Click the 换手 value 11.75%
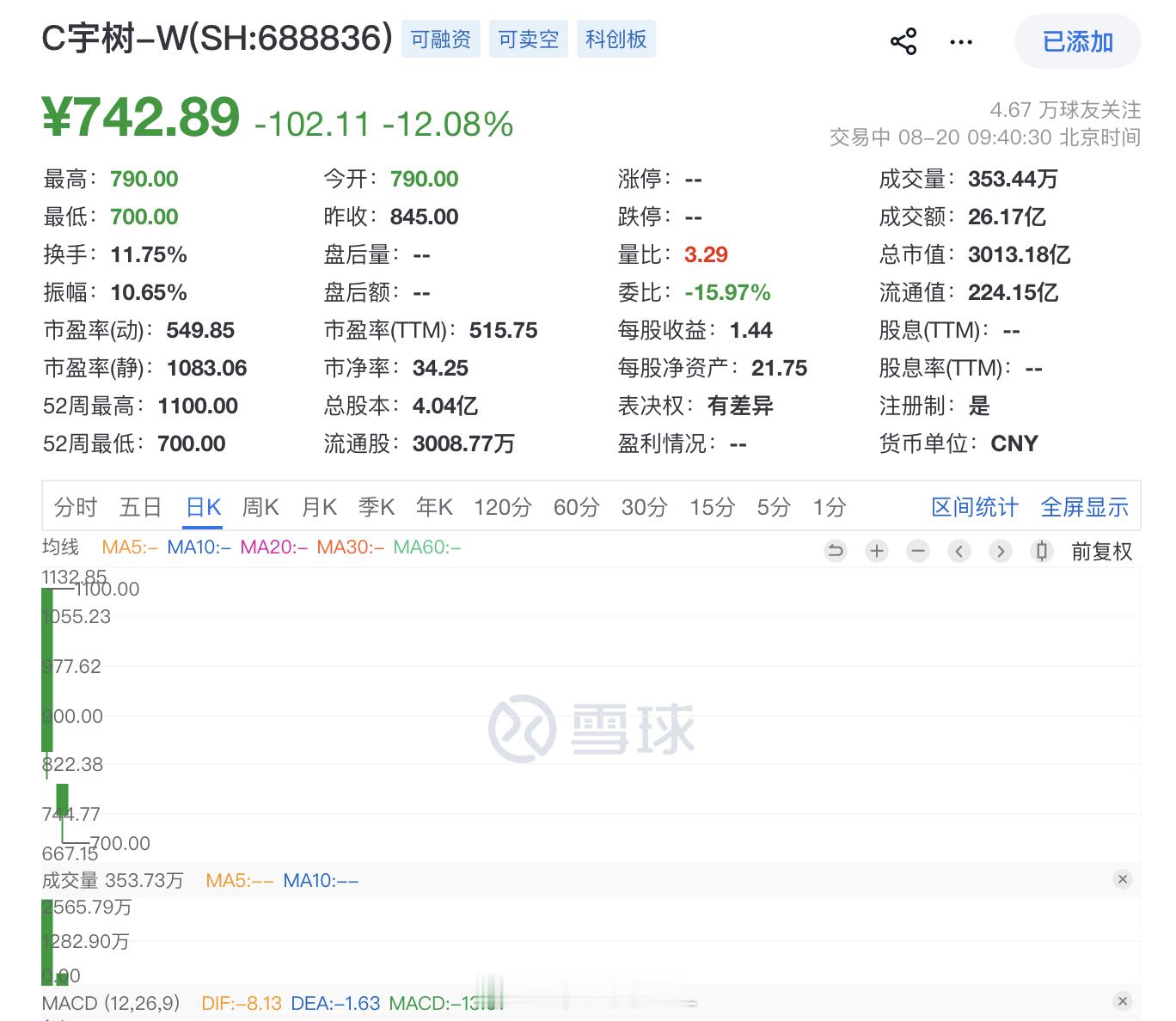The height and width of the screenshot is (1021, 1176). coord(149,254)
